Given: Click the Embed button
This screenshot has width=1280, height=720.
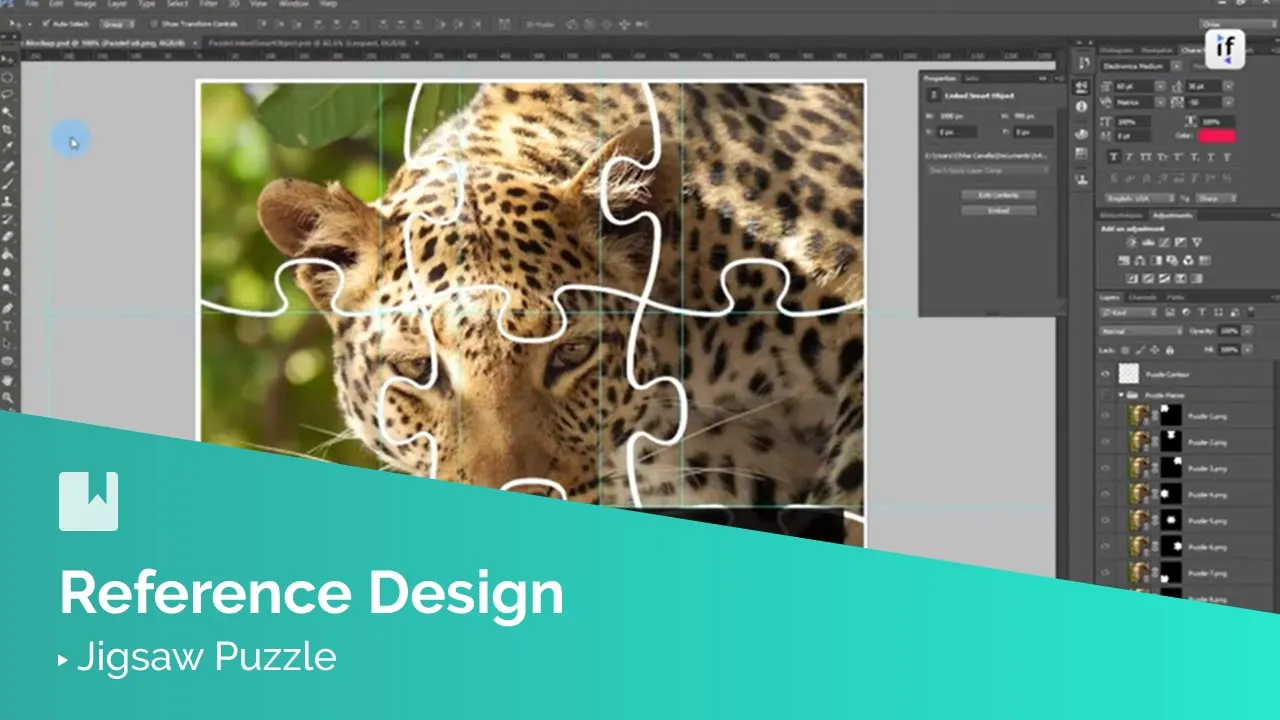Looking at the screenshot, I should tap(998, 211).
